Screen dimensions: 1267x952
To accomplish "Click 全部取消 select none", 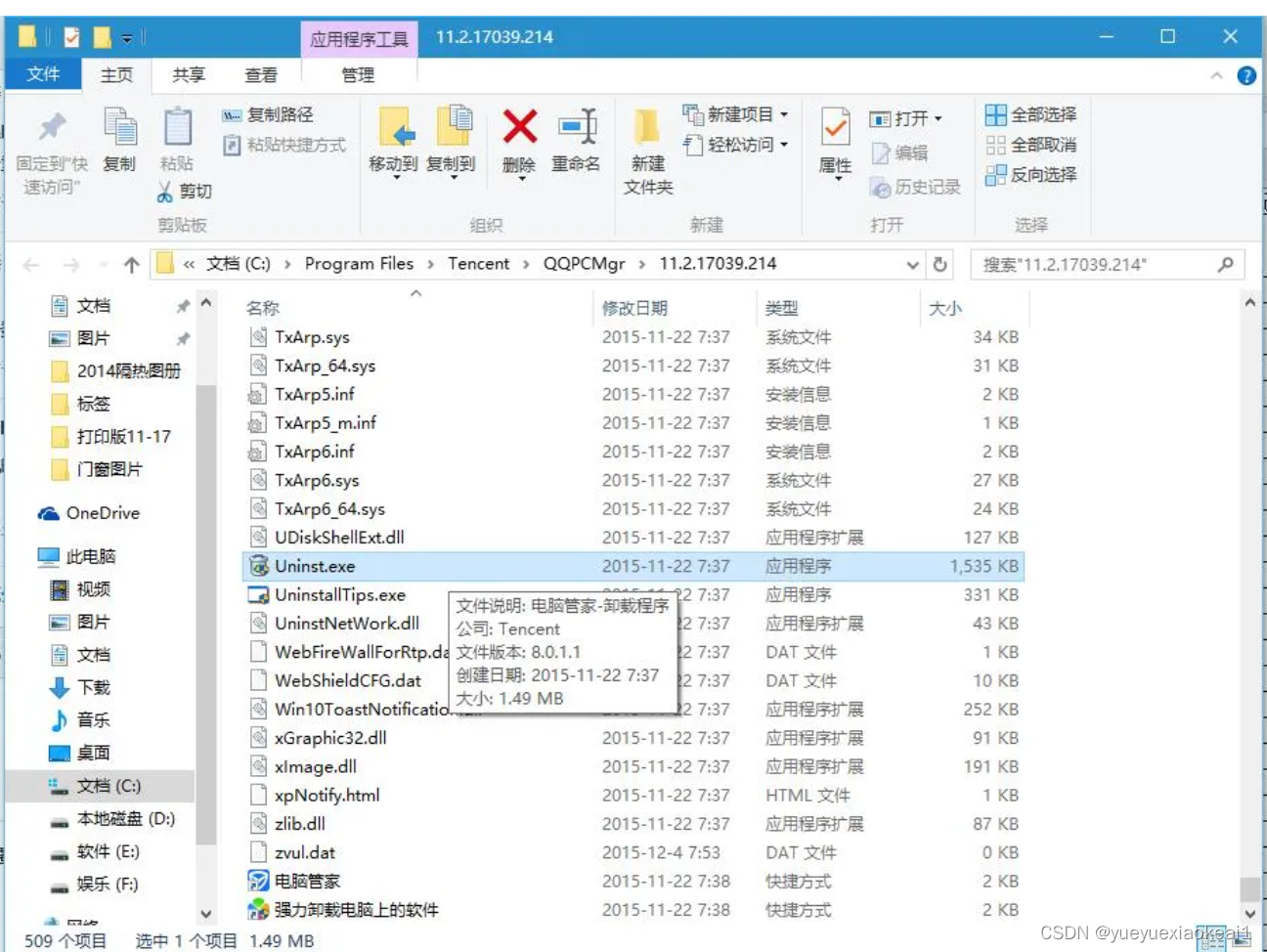I will (1031, 145).
